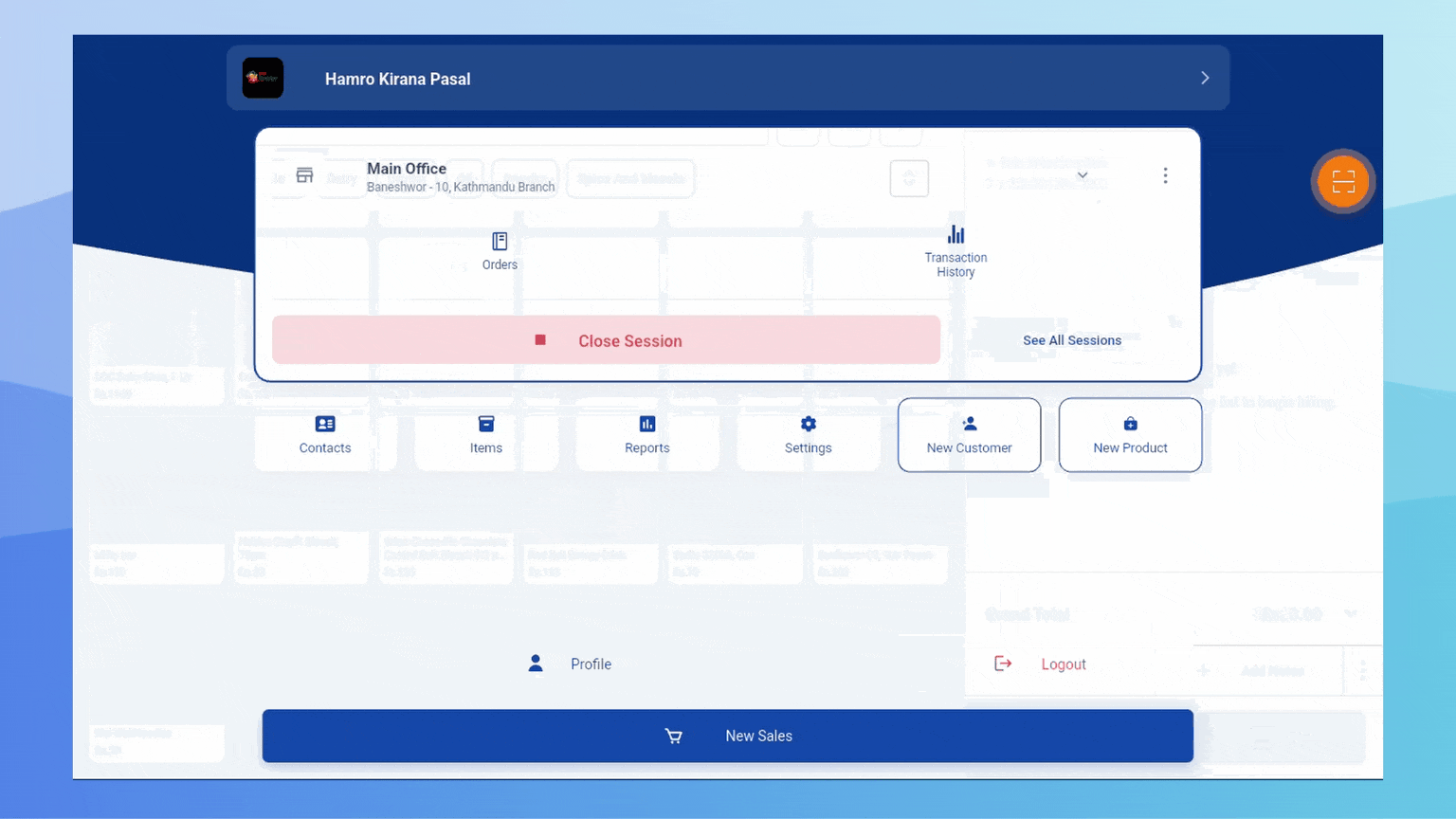Open Contacts
Viewport: 1456px width, 819px height.
325,435
